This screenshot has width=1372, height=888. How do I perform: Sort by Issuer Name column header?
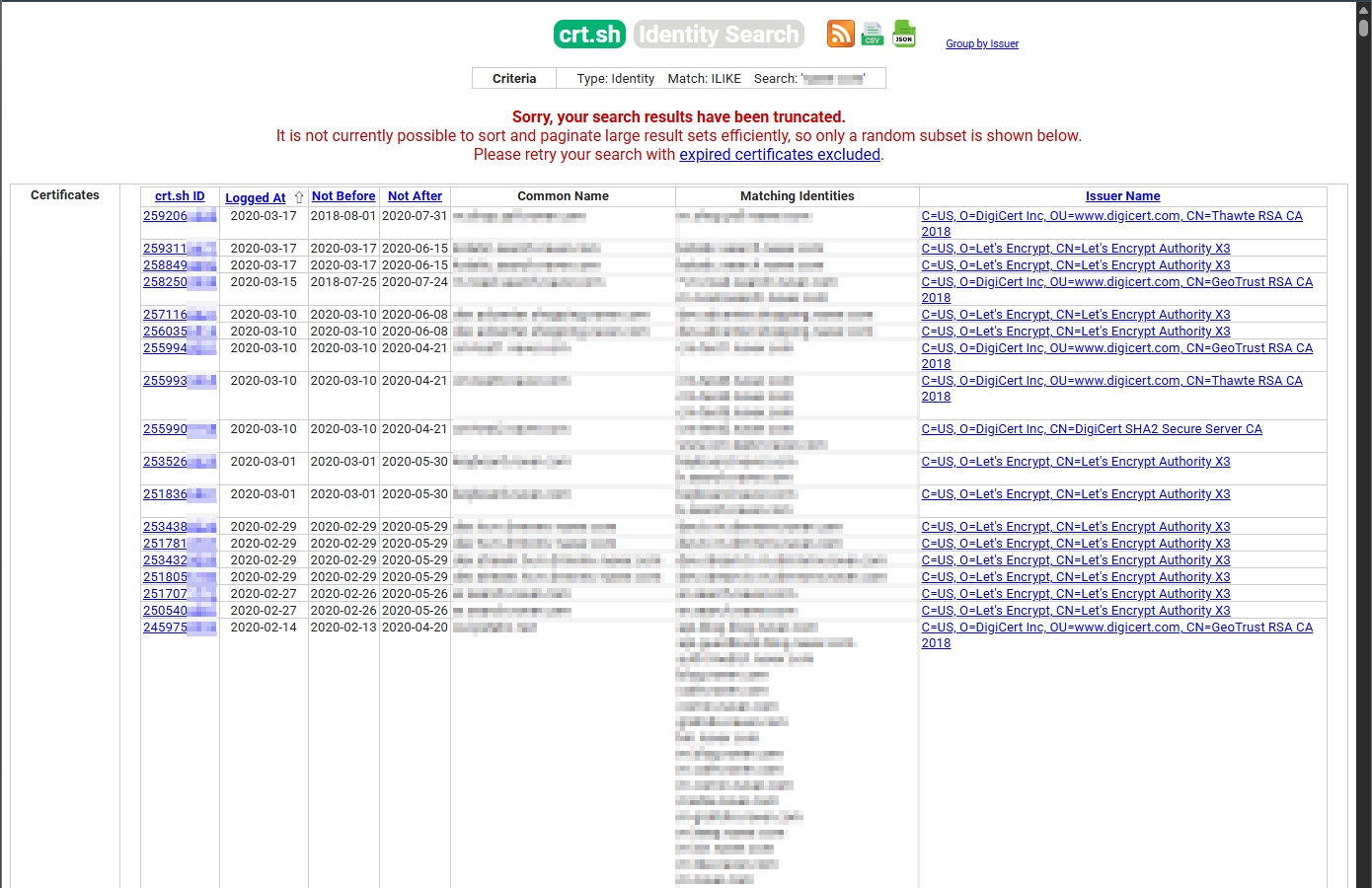tap(1123, 196)
